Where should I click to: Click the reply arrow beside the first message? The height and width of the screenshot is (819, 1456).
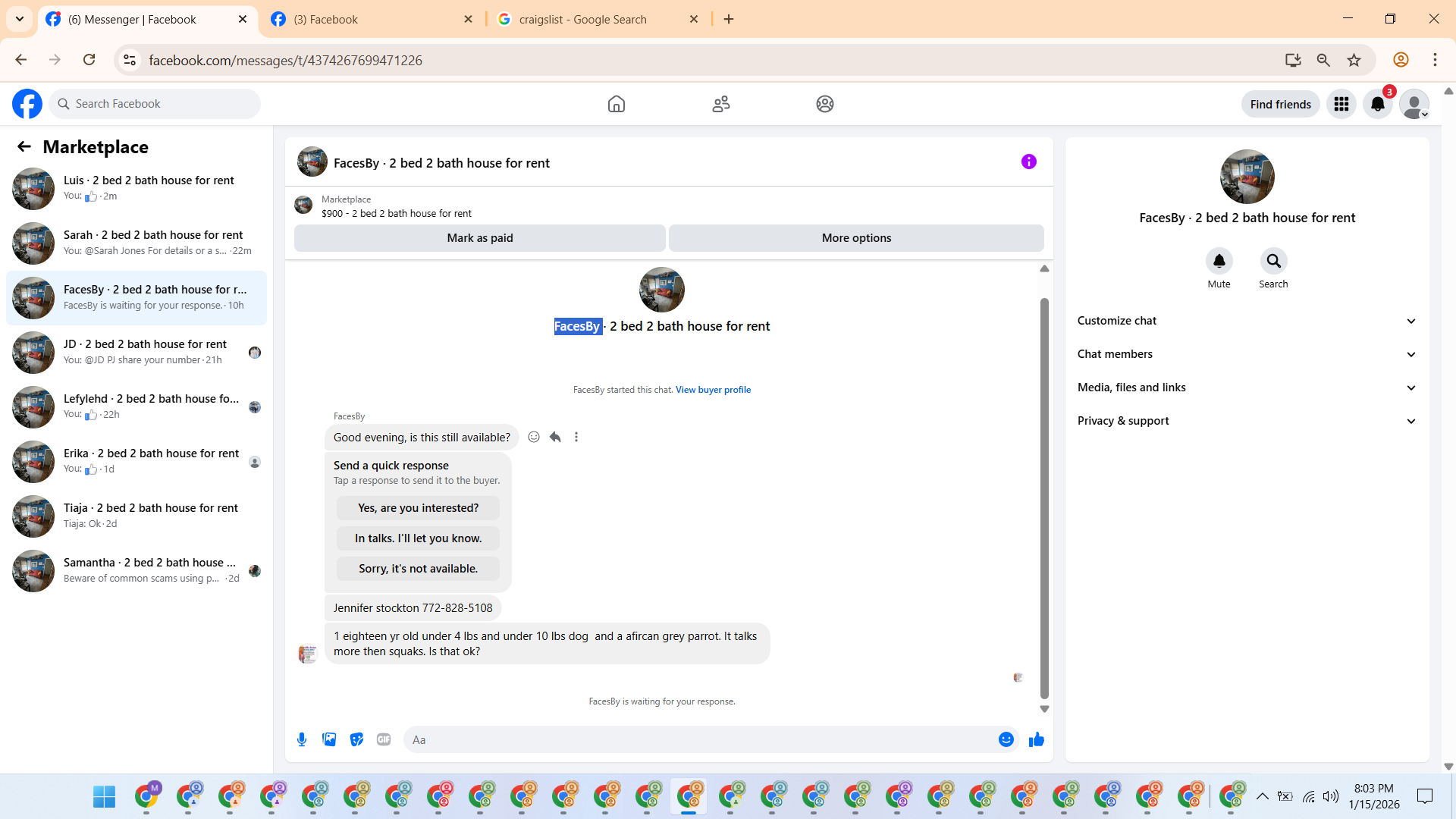coord(555,437)
